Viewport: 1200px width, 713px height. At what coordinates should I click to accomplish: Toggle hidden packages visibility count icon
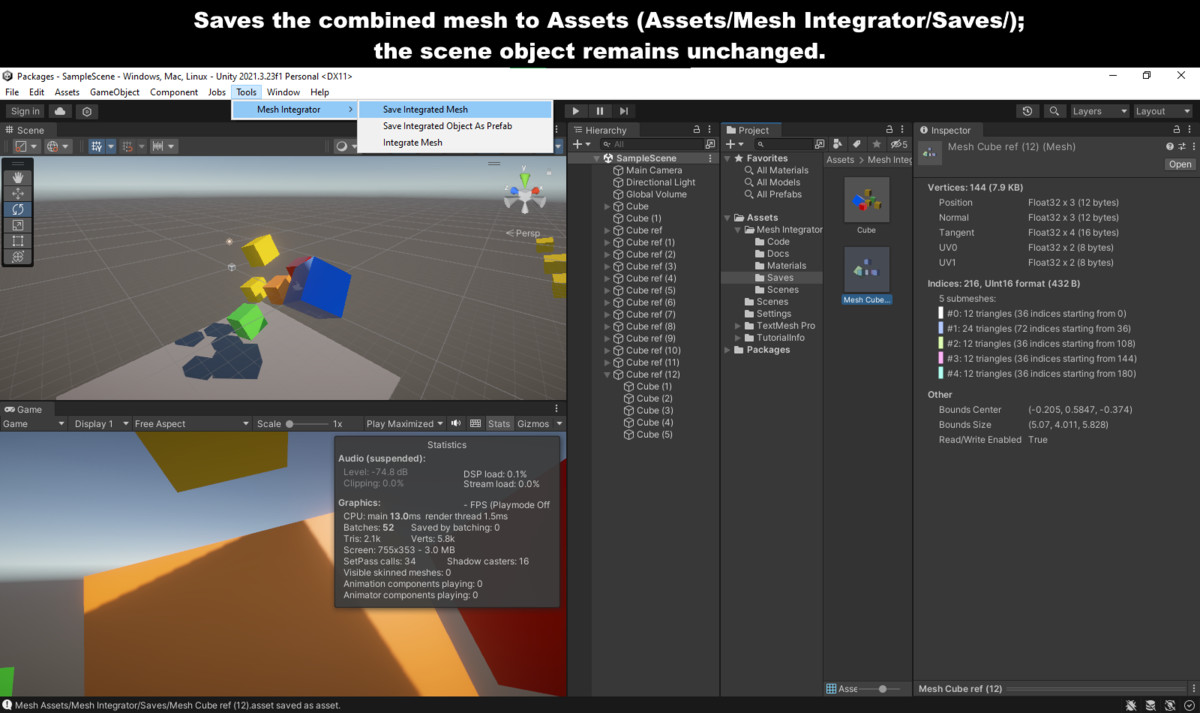point(898,144)
